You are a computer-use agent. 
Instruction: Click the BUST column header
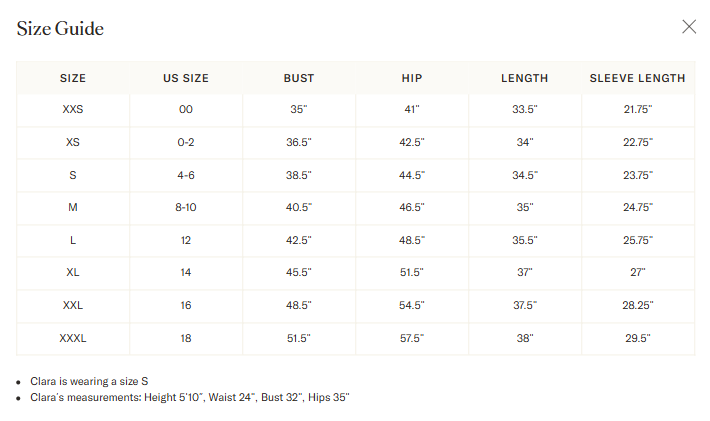[x=299, y=78]
